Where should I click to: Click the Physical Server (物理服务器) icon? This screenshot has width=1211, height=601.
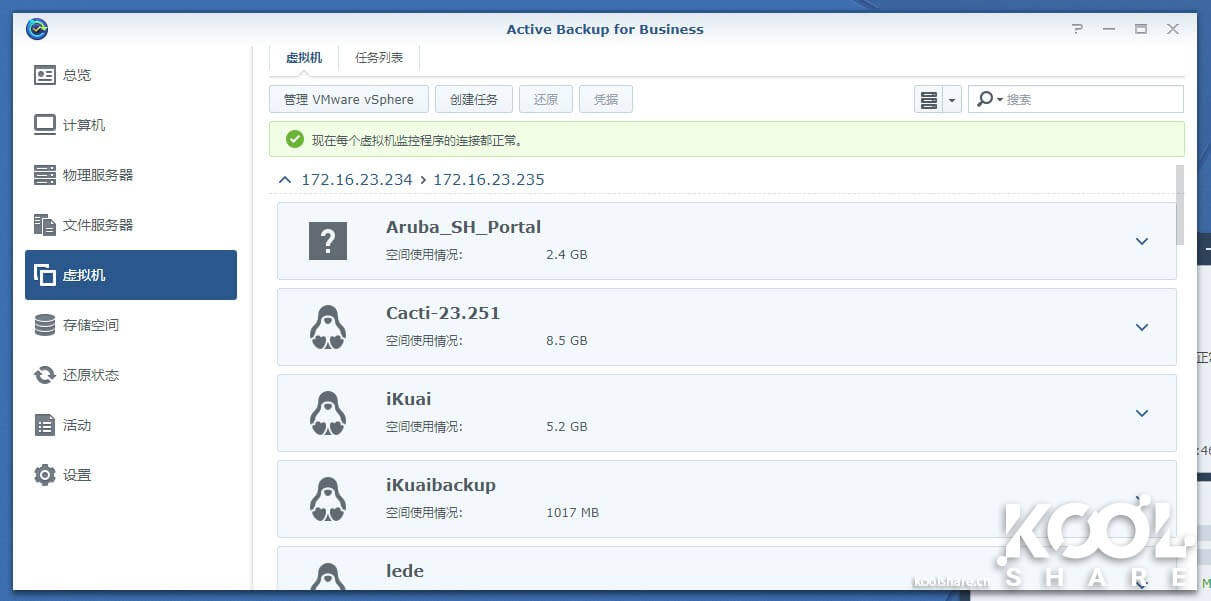click(45, 175)
